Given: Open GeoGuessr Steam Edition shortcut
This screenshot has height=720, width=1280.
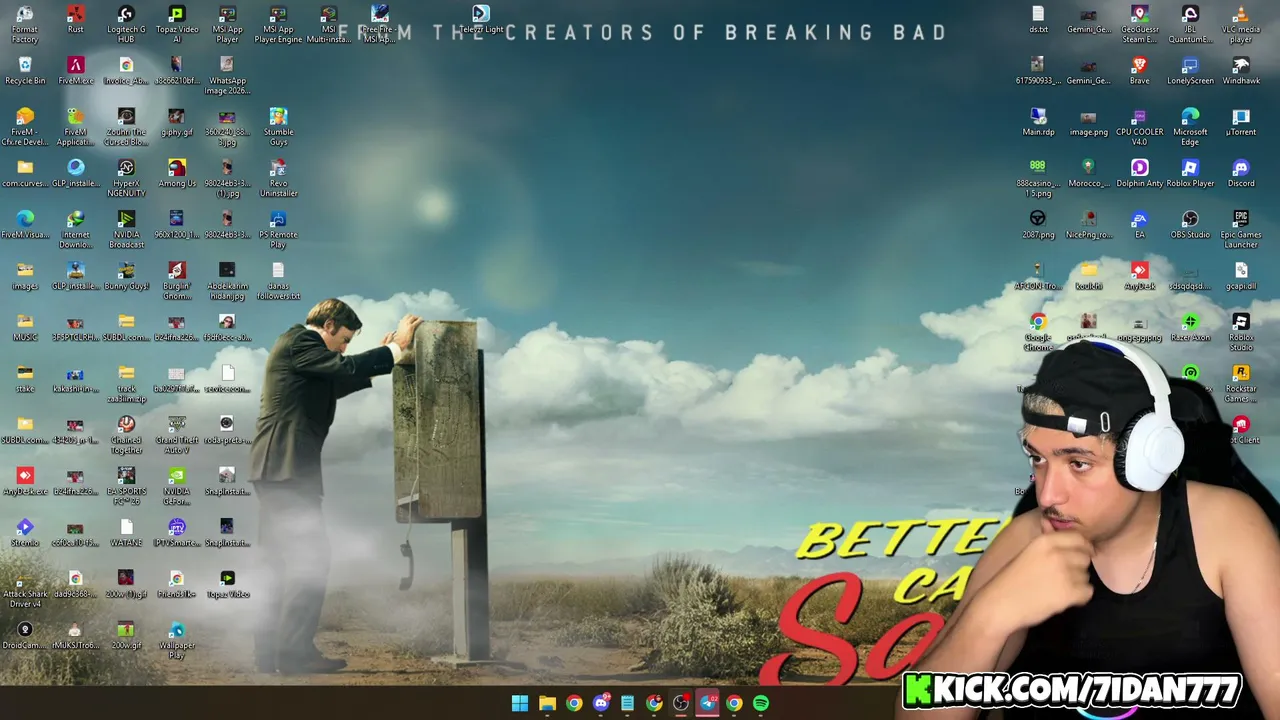Looking at the screenshot, I should [1139, 24].
